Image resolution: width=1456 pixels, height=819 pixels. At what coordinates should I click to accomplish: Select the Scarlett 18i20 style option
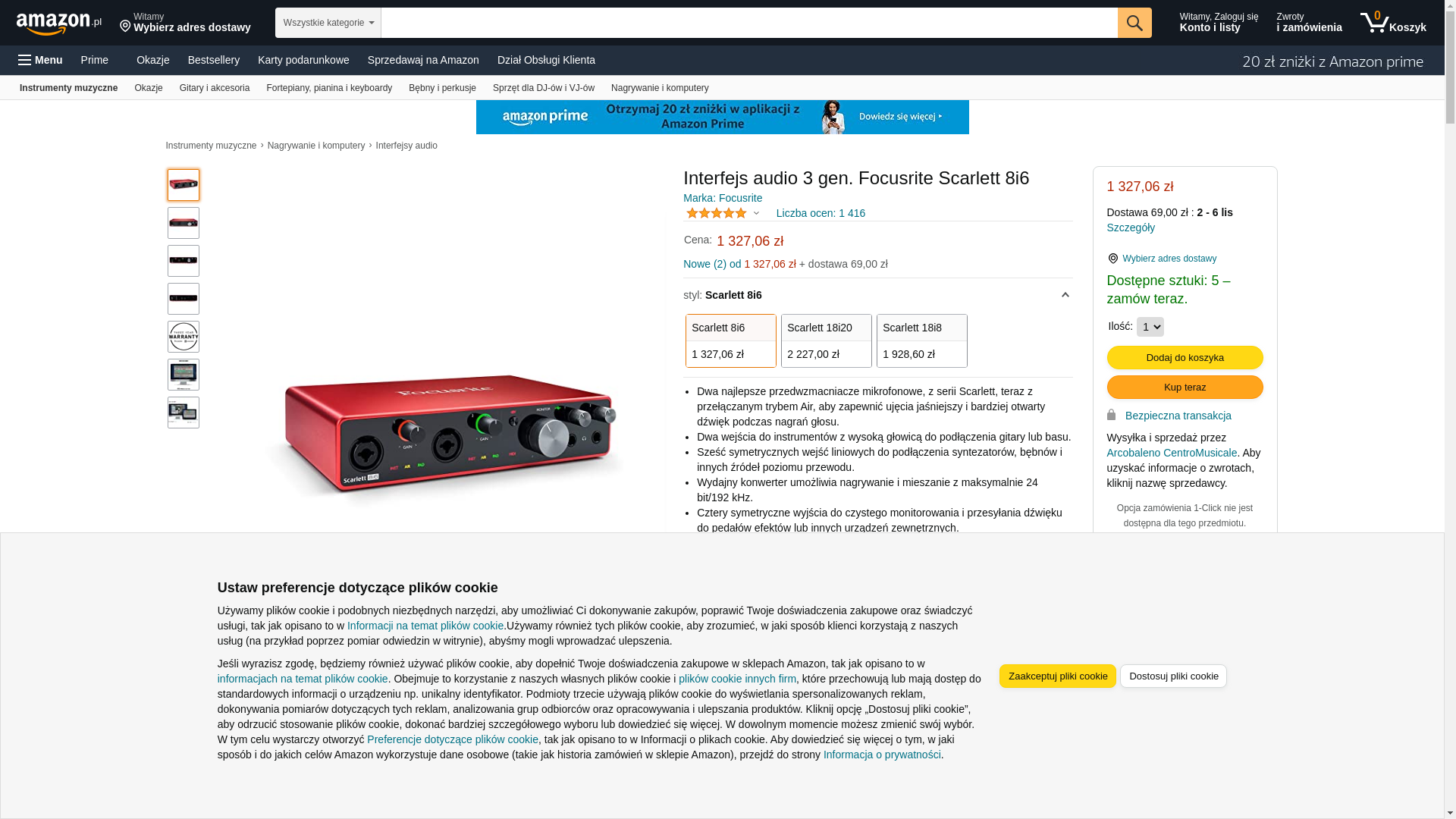(x=826, y=340)
